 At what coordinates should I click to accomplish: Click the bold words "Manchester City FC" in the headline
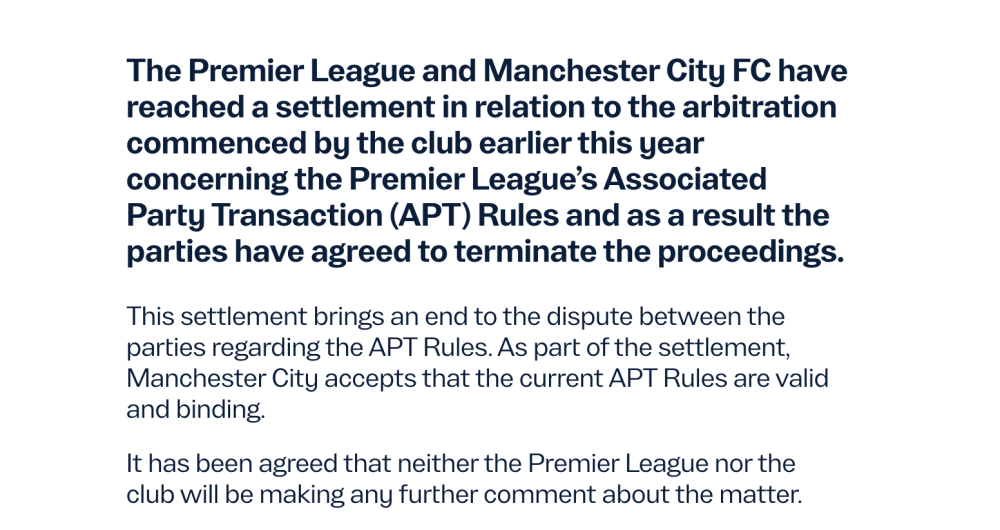(665, 71)
